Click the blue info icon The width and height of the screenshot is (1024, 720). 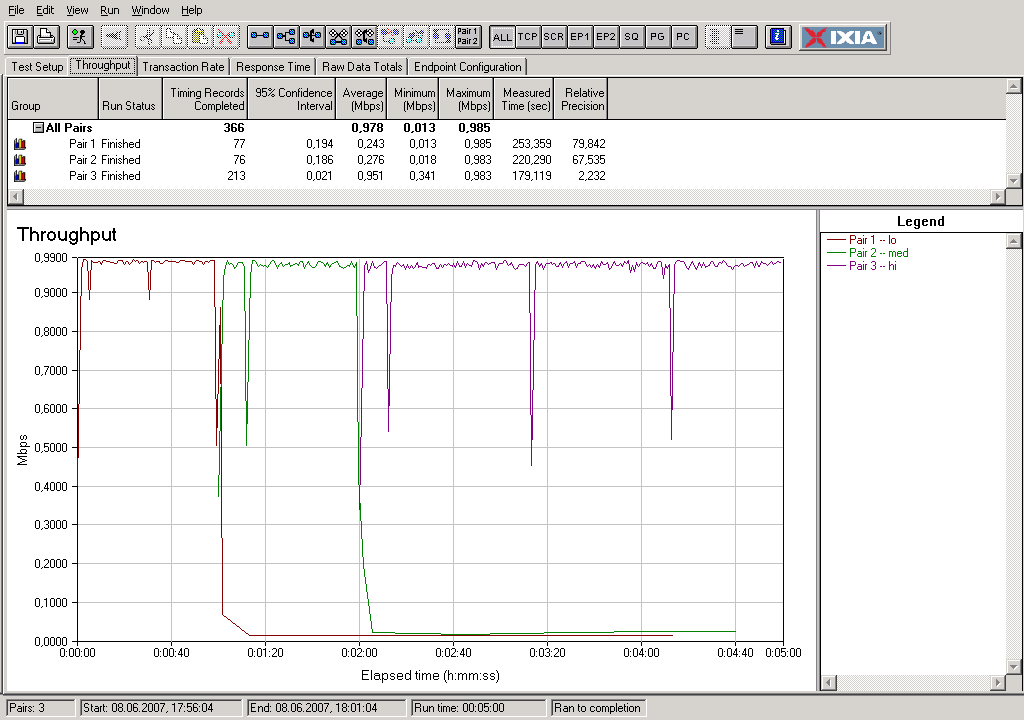point(777,37)
